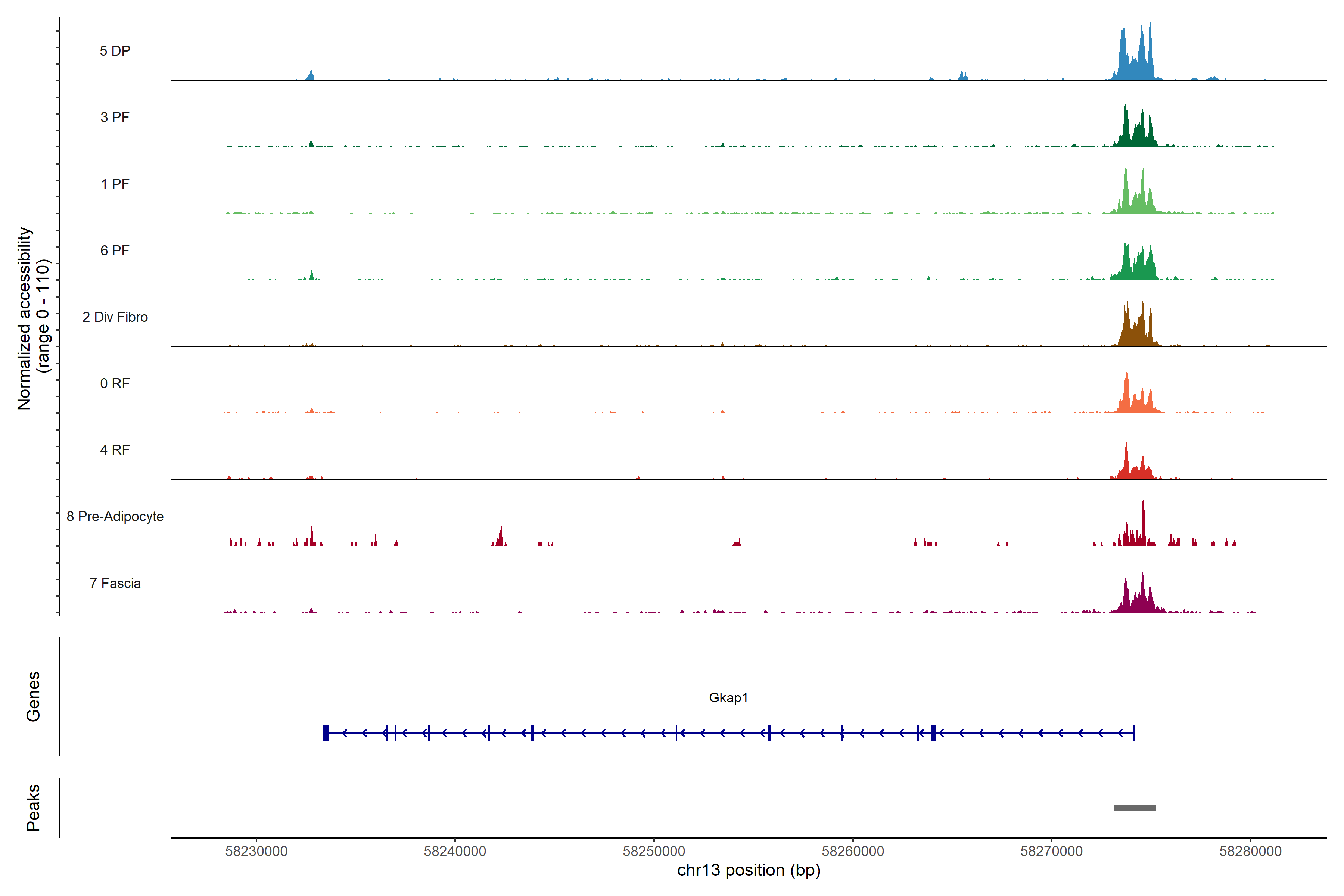This screenshot has height=896, width=1344.
Task: Click the 5 DP track label
Action: point(115,51)
